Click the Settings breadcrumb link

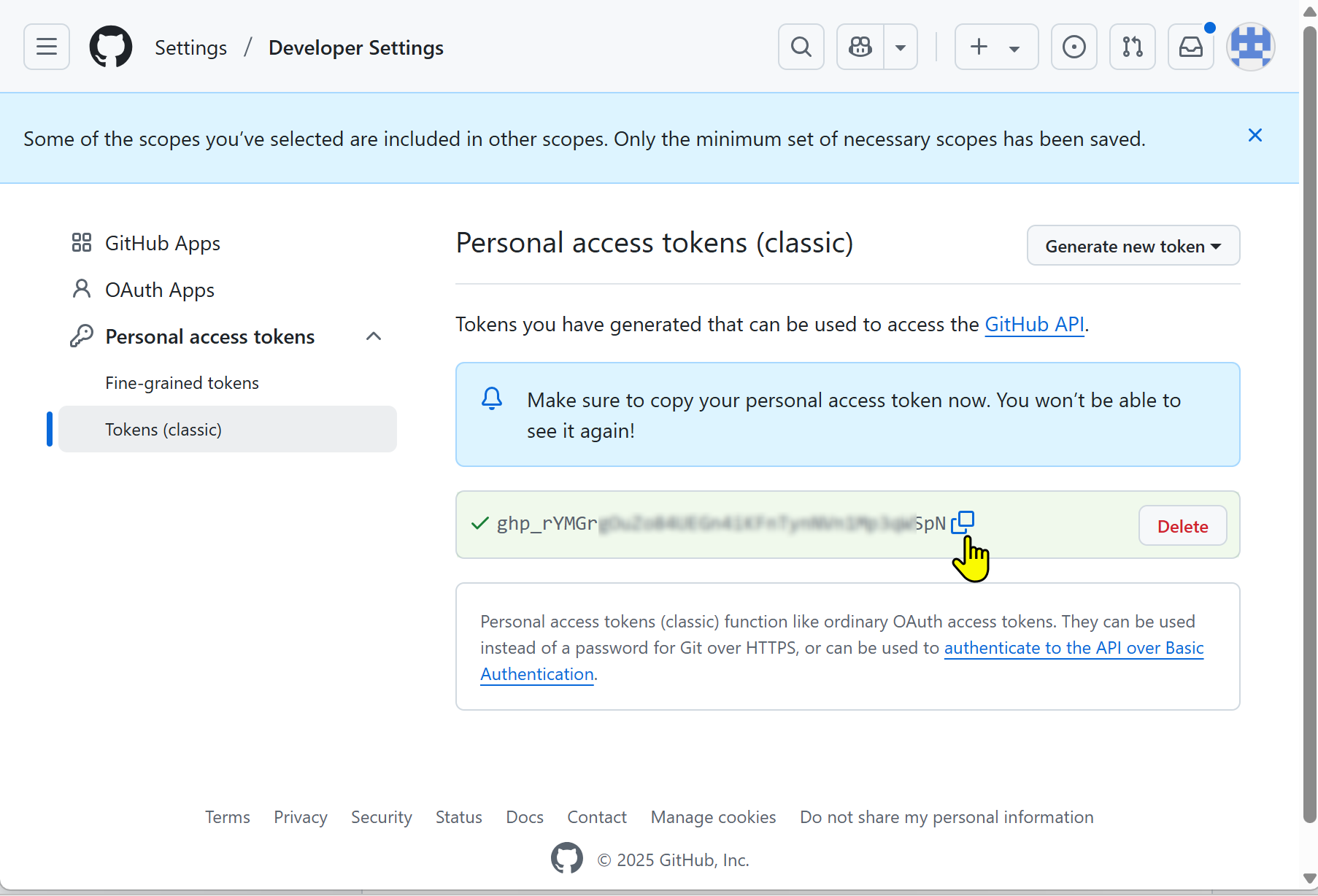(190, 48)
